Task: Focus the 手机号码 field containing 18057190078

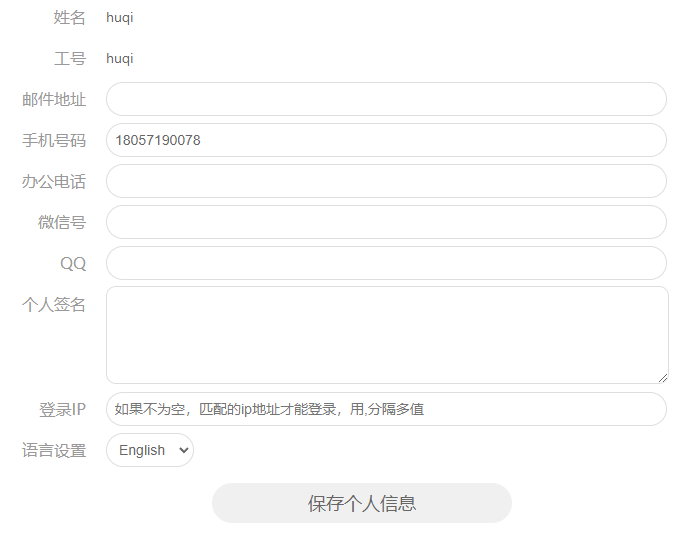Action: tap(386, 140)
